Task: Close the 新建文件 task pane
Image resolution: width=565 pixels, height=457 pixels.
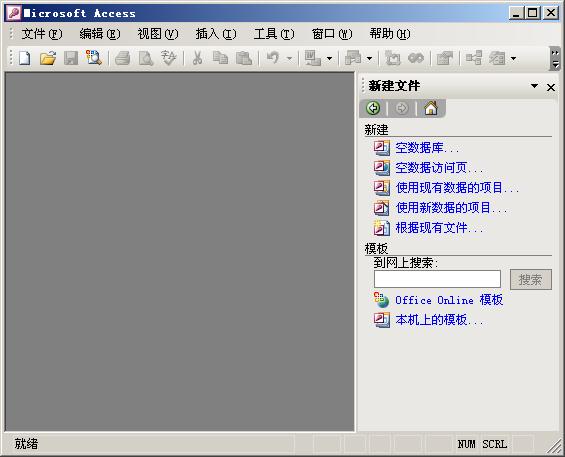Action: coord(551,87)
